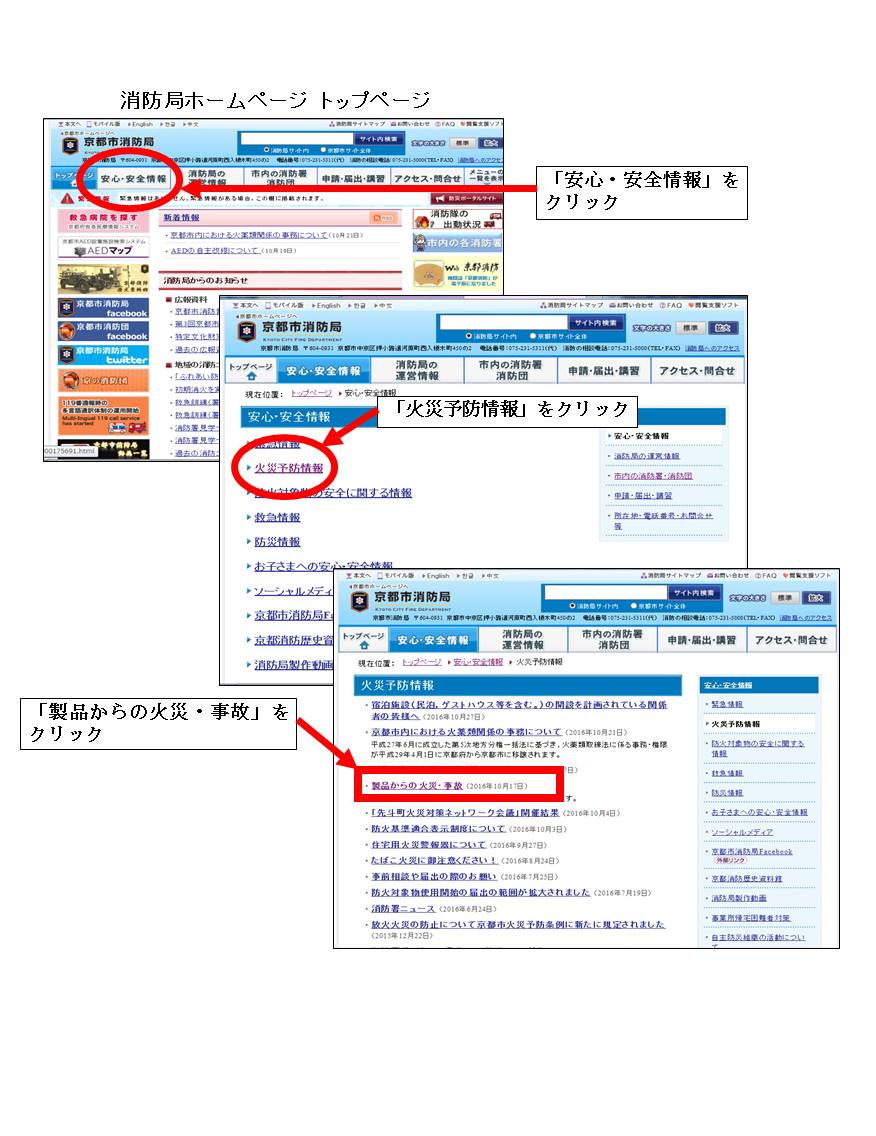Open 火災予防情報 link on 安心・安全情報 page

coord(288,468)
